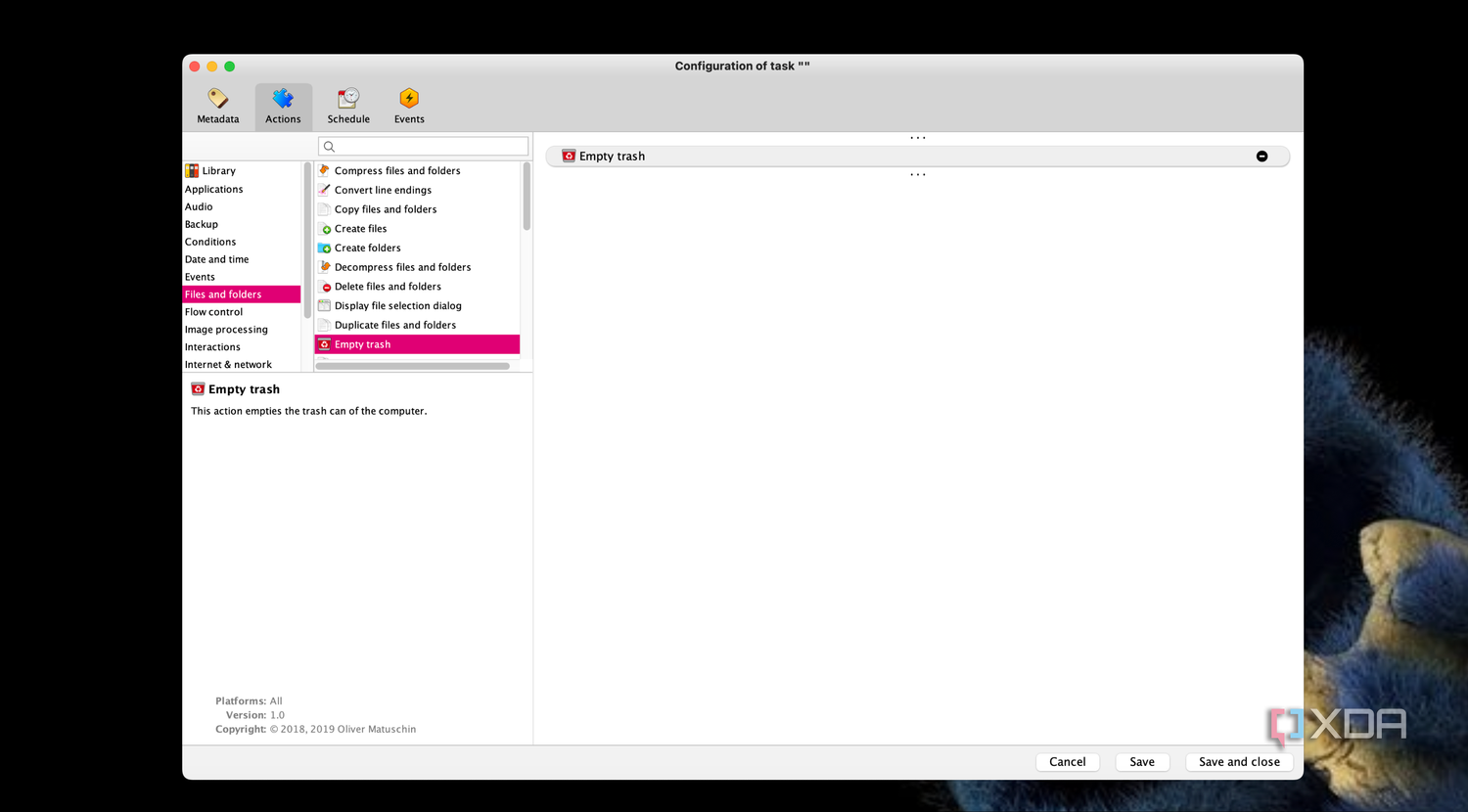Click Save and close button
Screen dimensions: 1468x812
pyautogui.click(x=1239, y=762)
